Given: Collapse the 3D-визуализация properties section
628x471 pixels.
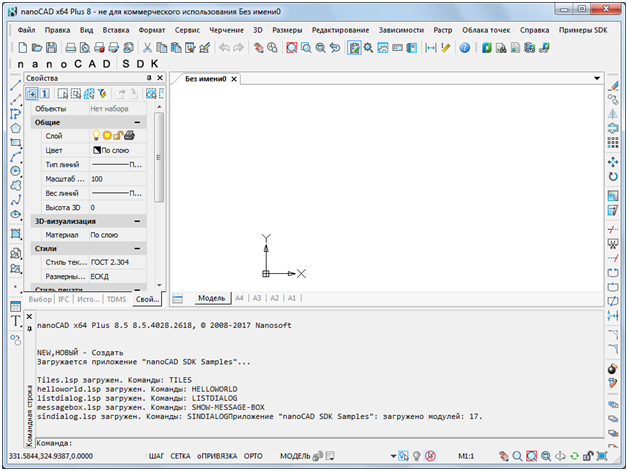Looking at the screenshot, I should 137,221.
